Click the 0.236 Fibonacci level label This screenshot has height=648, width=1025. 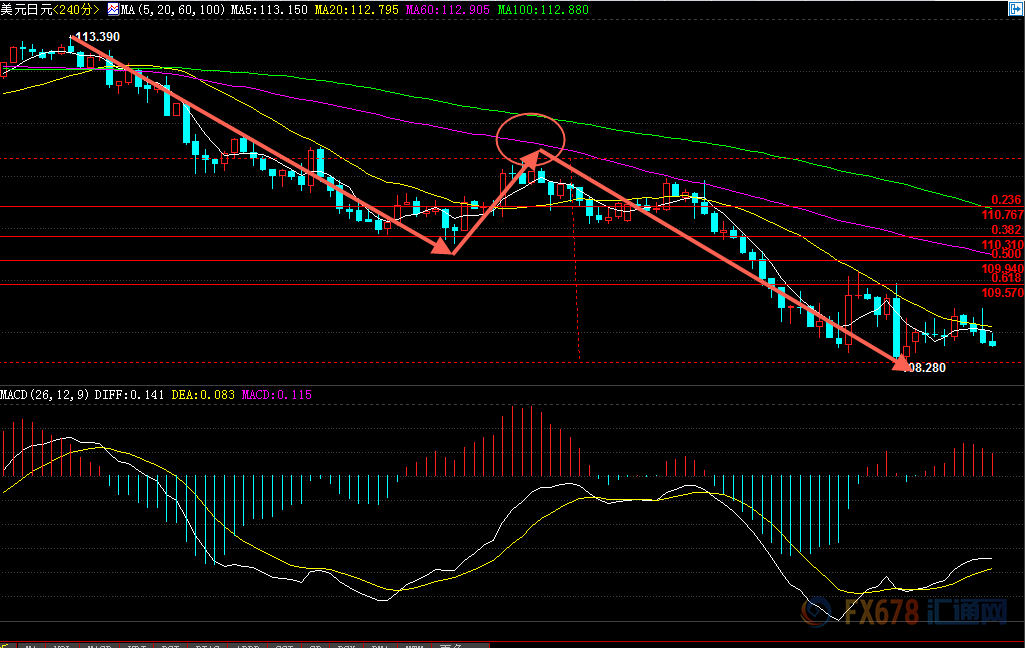tap(1006, 200)
